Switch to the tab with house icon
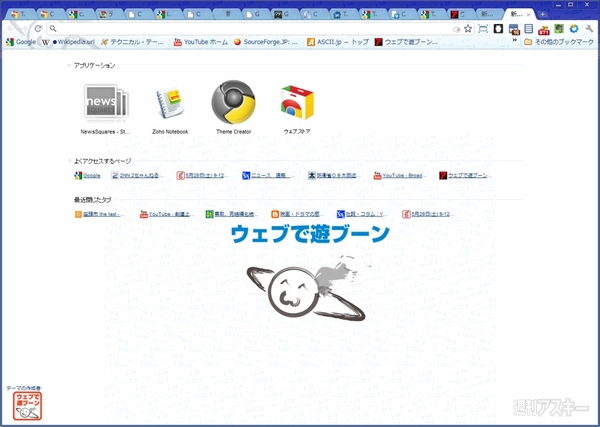This screenshot has height=427, width=600. point(342,15)
